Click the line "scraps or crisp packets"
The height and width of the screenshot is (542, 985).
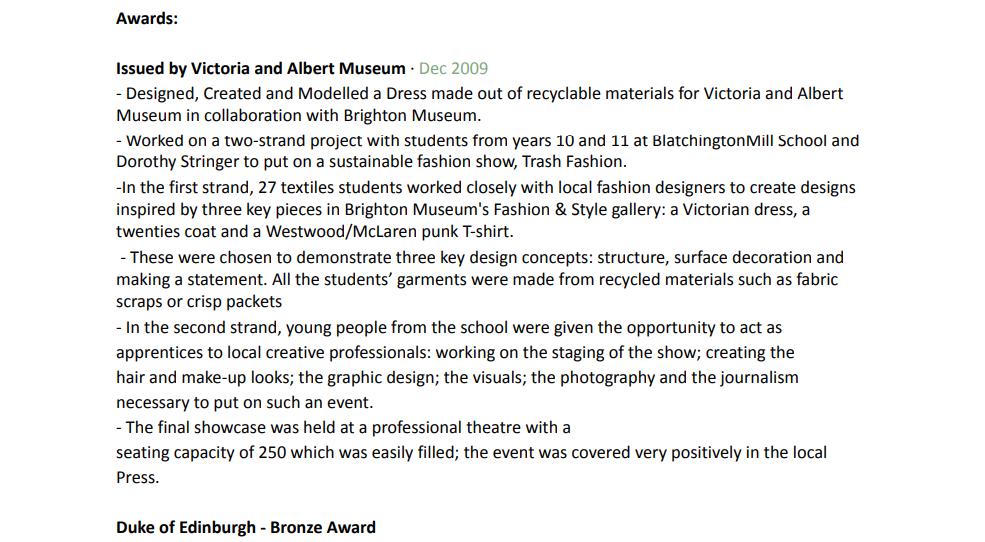199,301
